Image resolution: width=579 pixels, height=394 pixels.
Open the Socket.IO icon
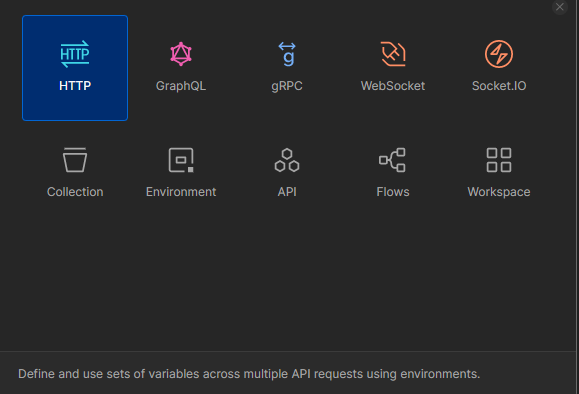pos(499,54)
